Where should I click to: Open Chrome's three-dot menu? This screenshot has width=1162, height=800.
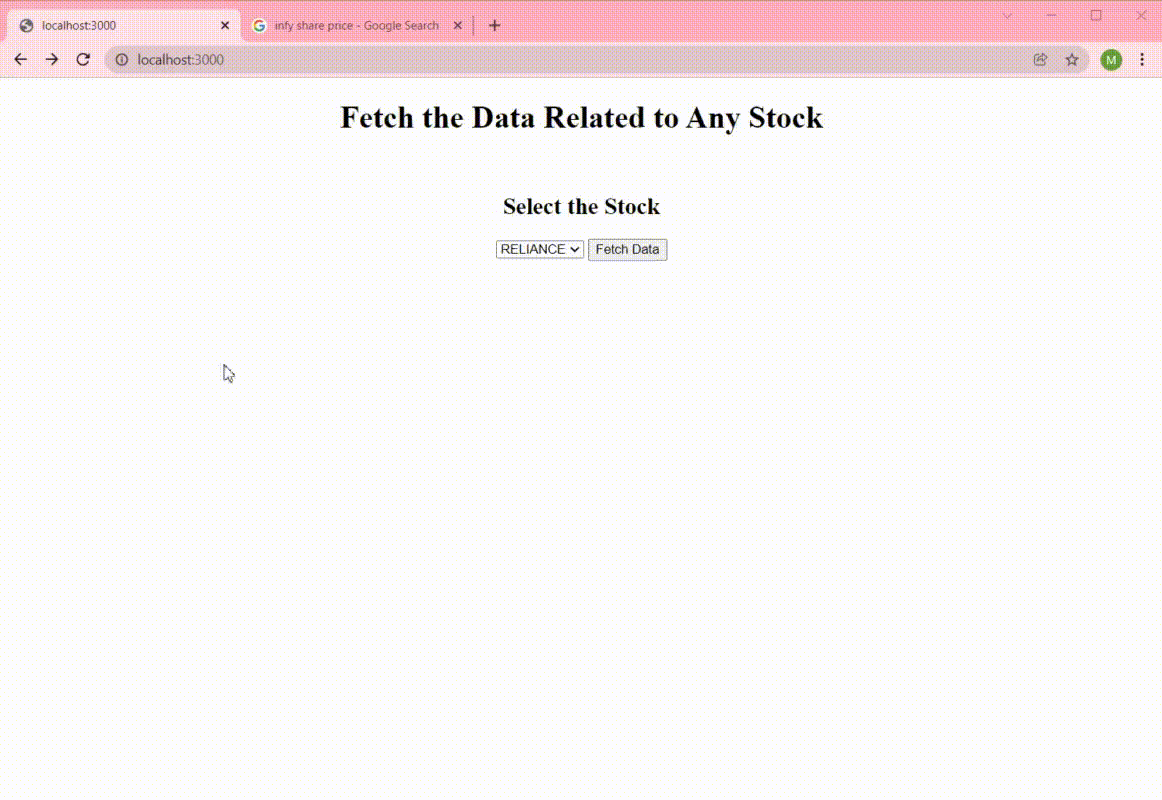[x=1142, y=59]
